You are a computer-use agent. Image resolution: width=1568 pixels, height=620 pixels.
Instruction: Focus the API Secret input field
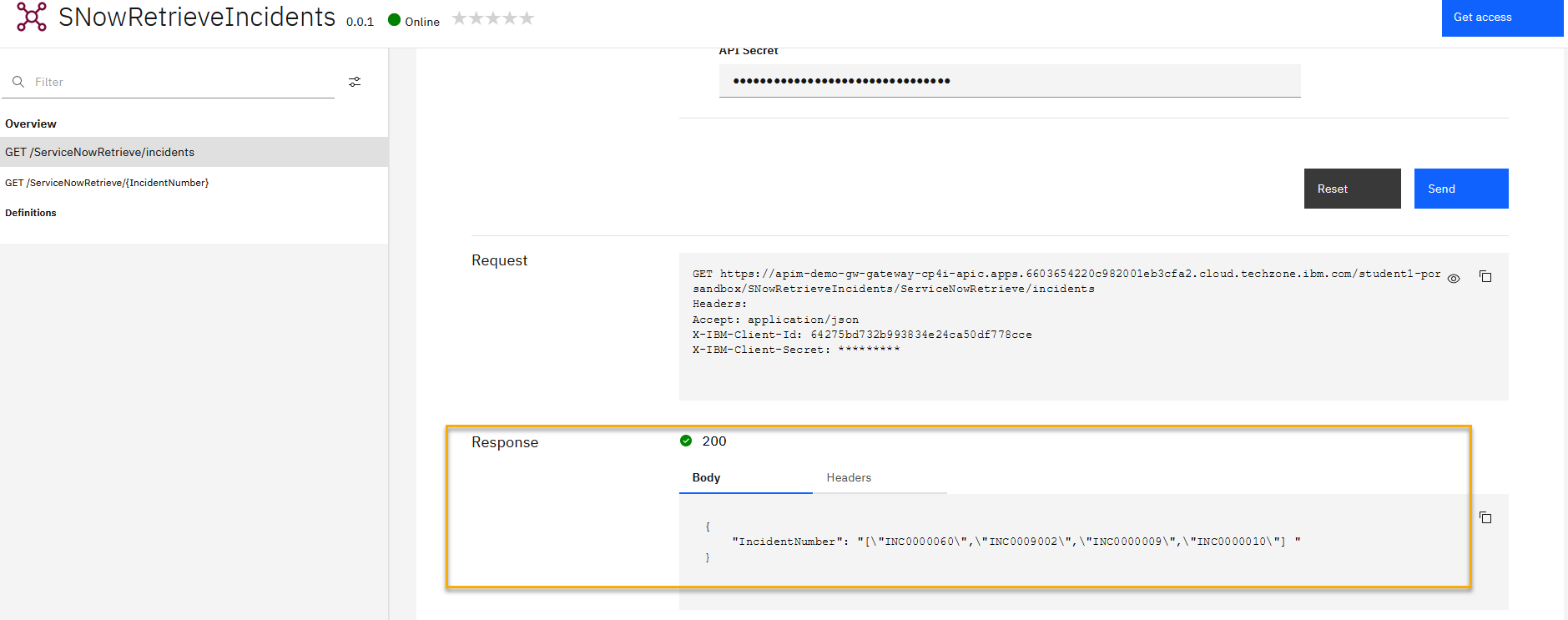pyautogui.click(x=1009, y=81)
